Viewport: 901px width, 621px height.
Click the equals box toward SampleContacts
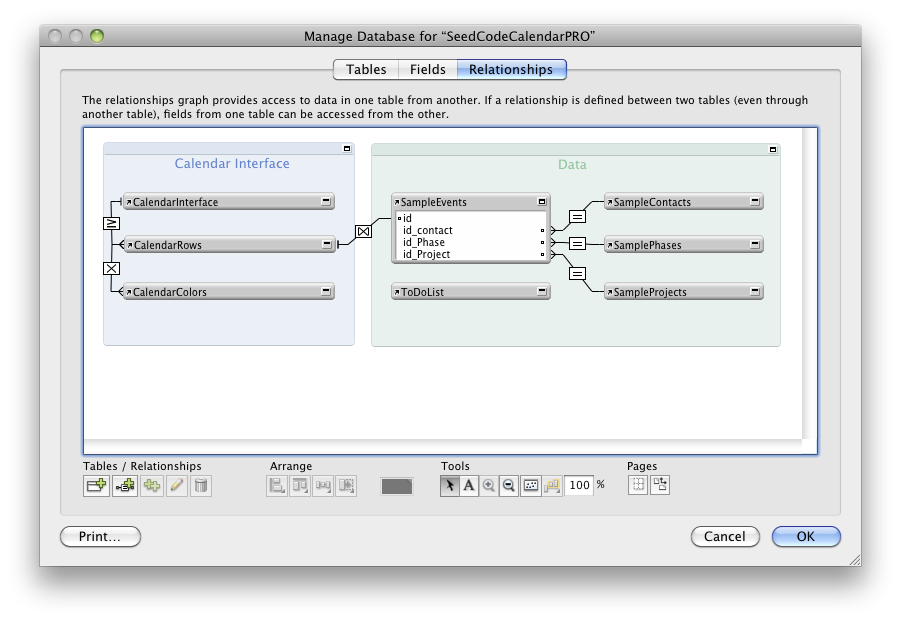[577, 217]
